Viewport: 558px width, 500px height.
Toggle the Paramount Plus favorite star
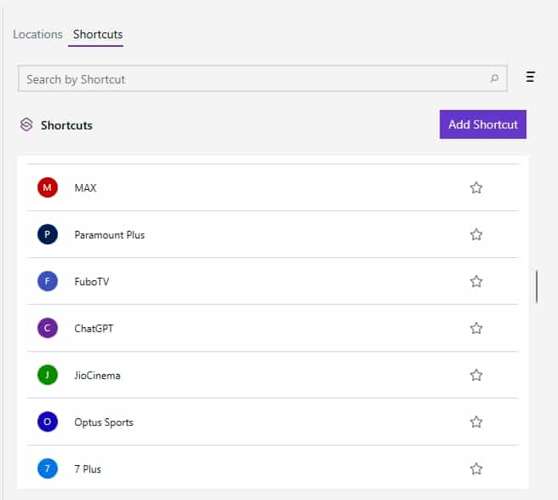click(476, 235)
